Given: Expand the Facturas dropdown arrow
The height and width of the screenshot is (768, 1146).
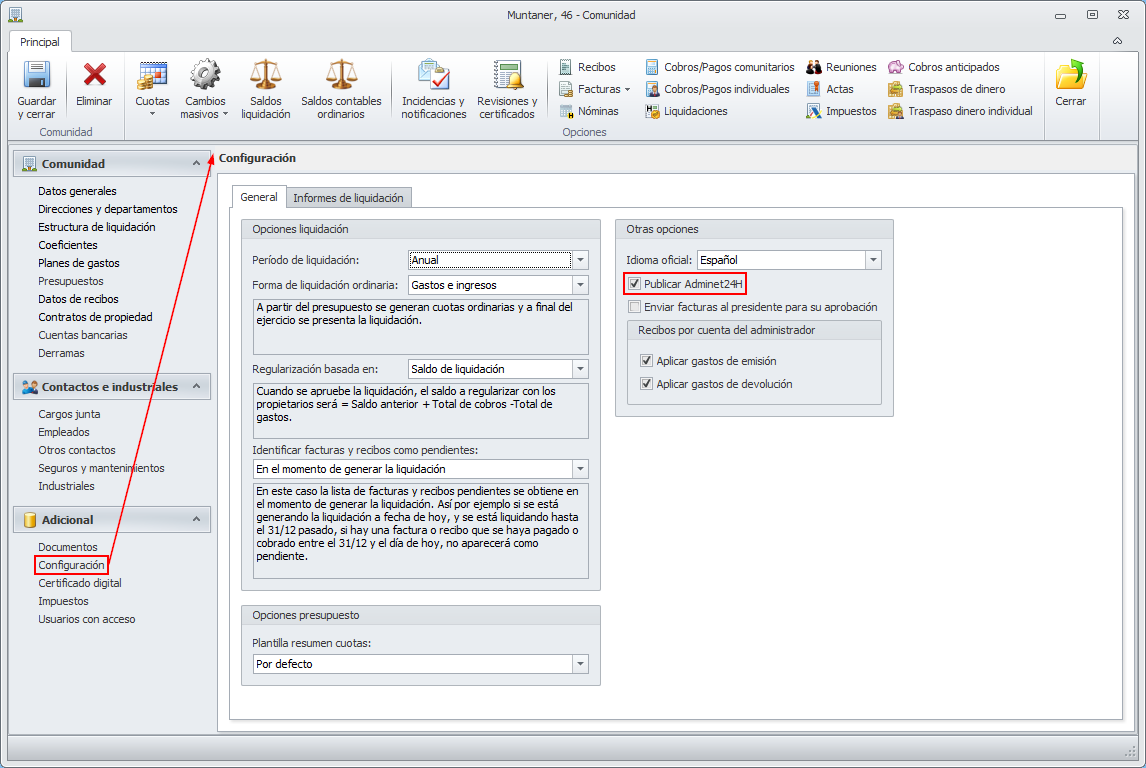Looking at the screenshot, I should click(x=627, y=89).
